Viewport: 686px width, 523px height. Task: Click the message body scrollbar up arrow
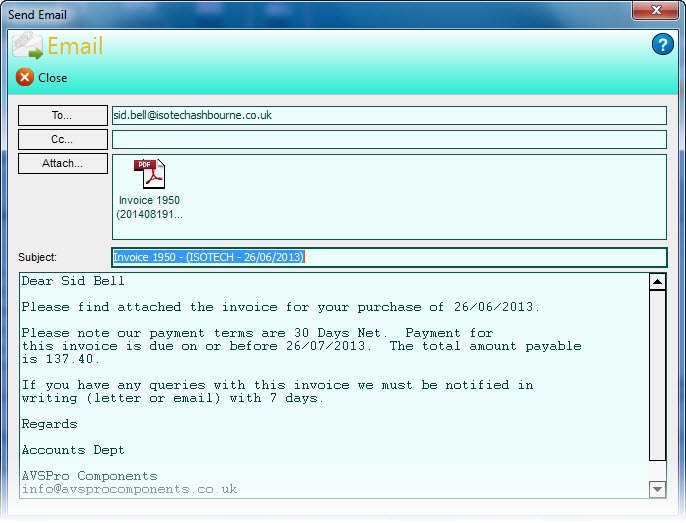point(657,282)
